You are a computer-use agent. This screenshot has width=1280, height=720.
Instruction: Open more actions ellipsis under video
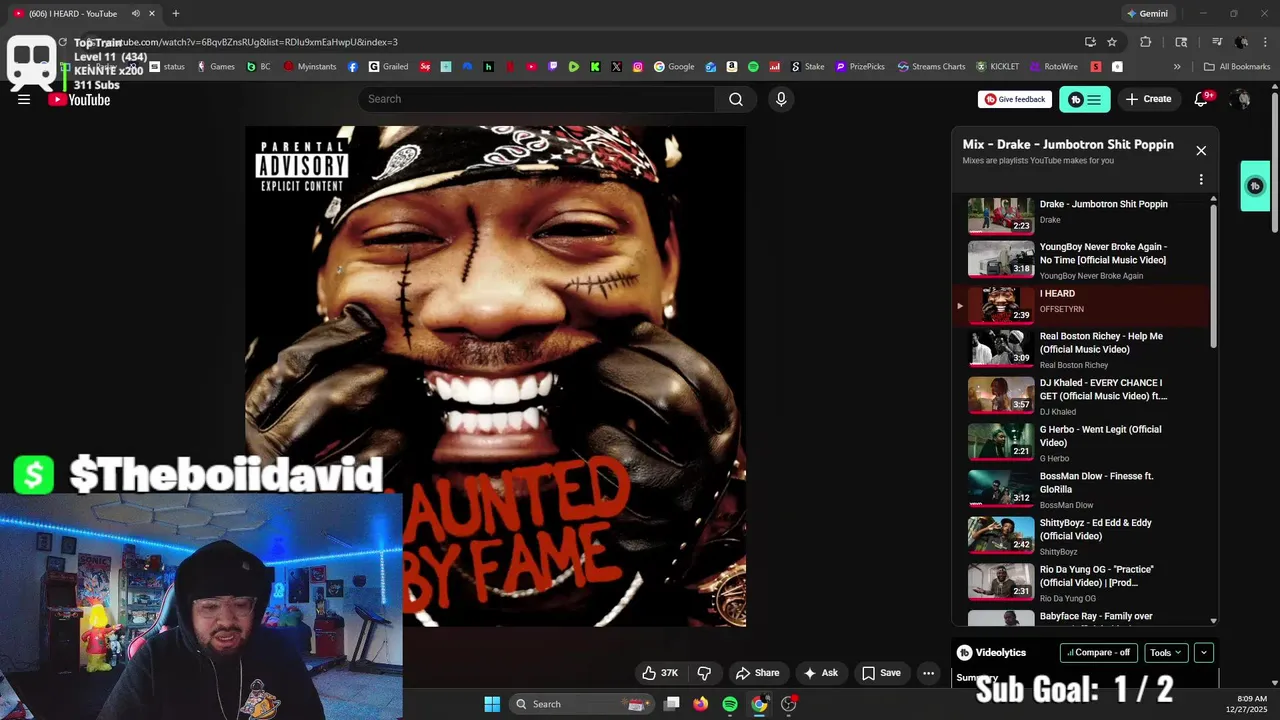pyautogui.click(x=929, y=673)
